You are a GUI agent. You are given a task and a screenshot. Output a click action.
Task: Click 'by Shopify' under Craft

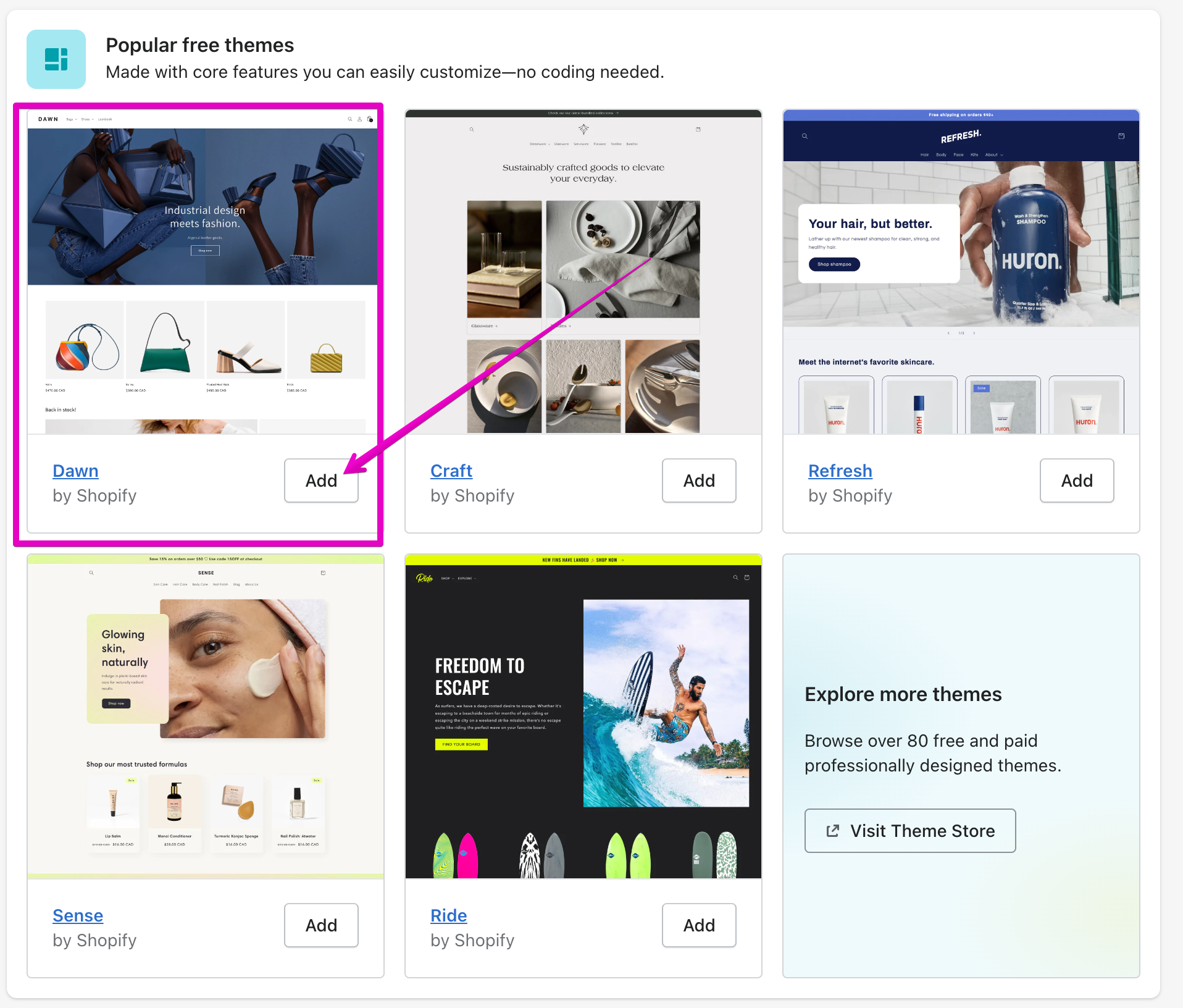tap(472, 496)
